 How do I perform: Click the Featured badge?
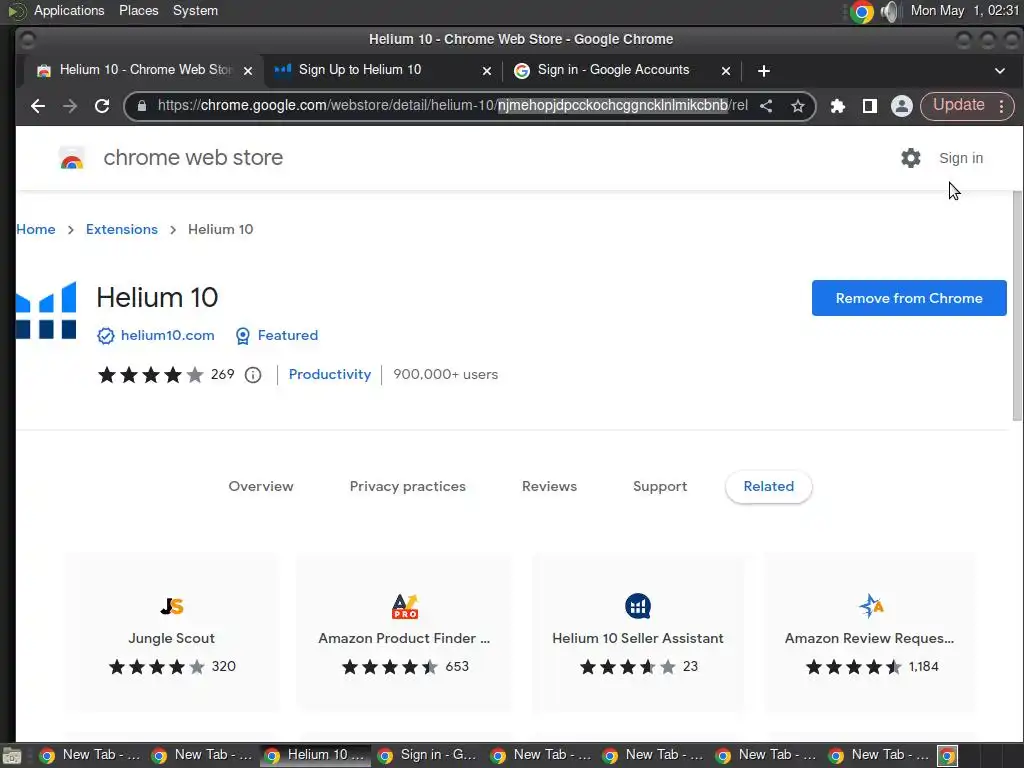point(276,336)
